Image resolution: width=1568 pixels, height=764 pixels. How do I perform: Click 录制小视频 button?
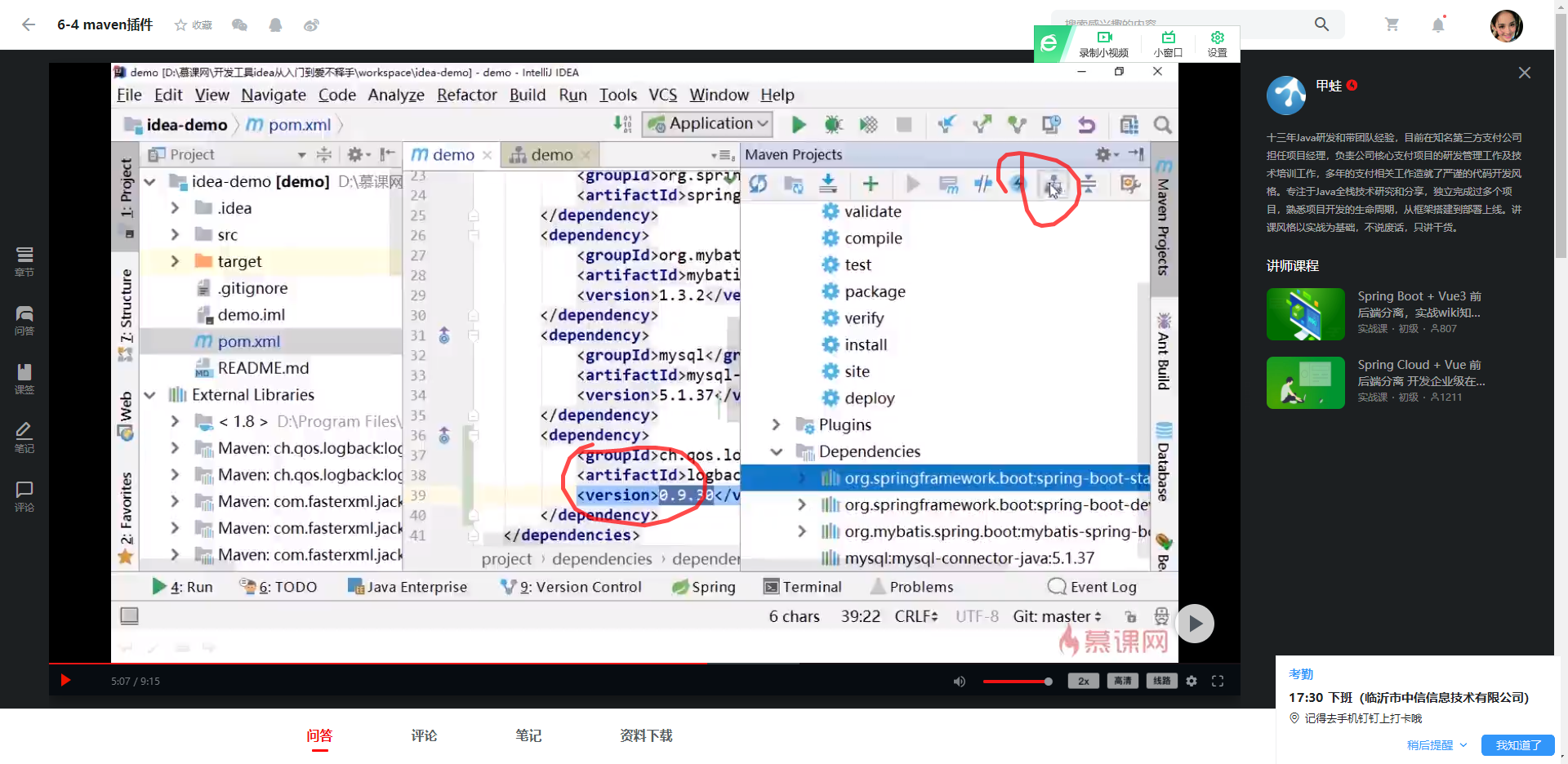tap(1104, 44)
